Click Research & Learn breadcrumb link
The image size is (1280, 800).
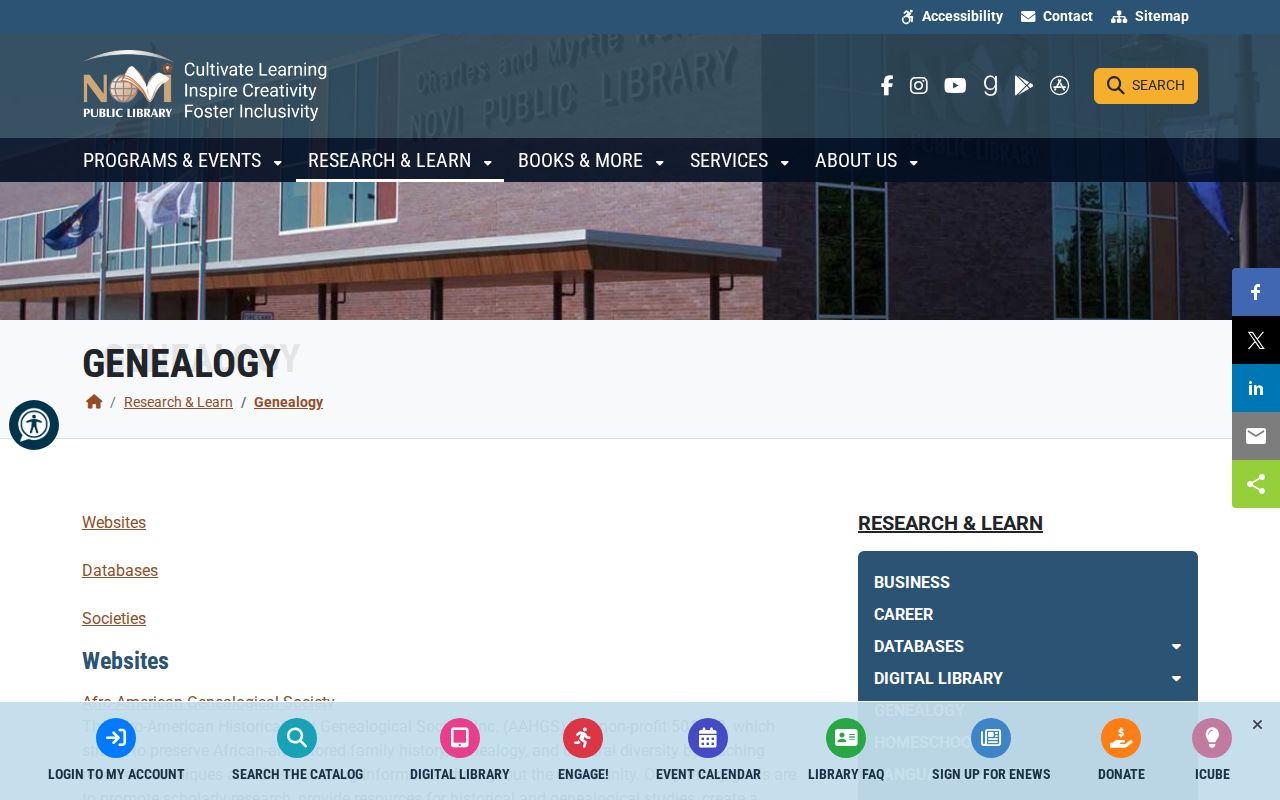coord(178,402)
